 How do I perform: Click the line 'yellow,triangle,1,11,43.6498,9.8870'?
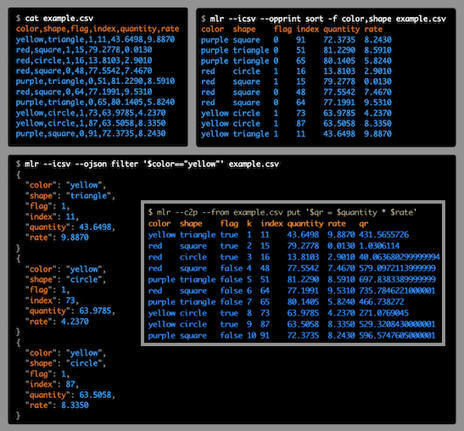[x=95, y=39]
